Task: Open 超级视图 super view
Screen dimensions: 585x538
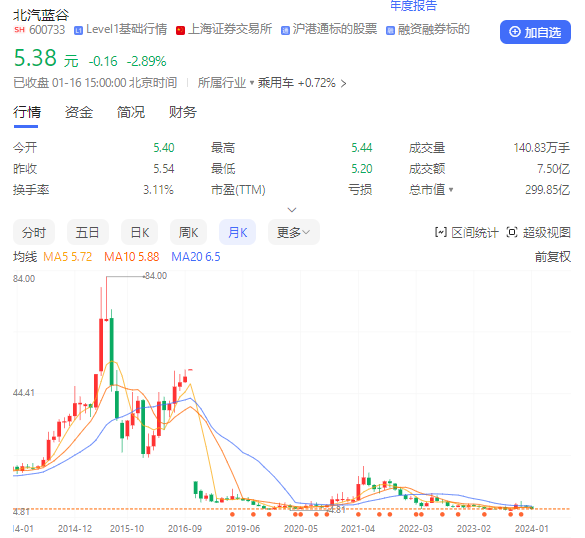Action: click(538, 232)
